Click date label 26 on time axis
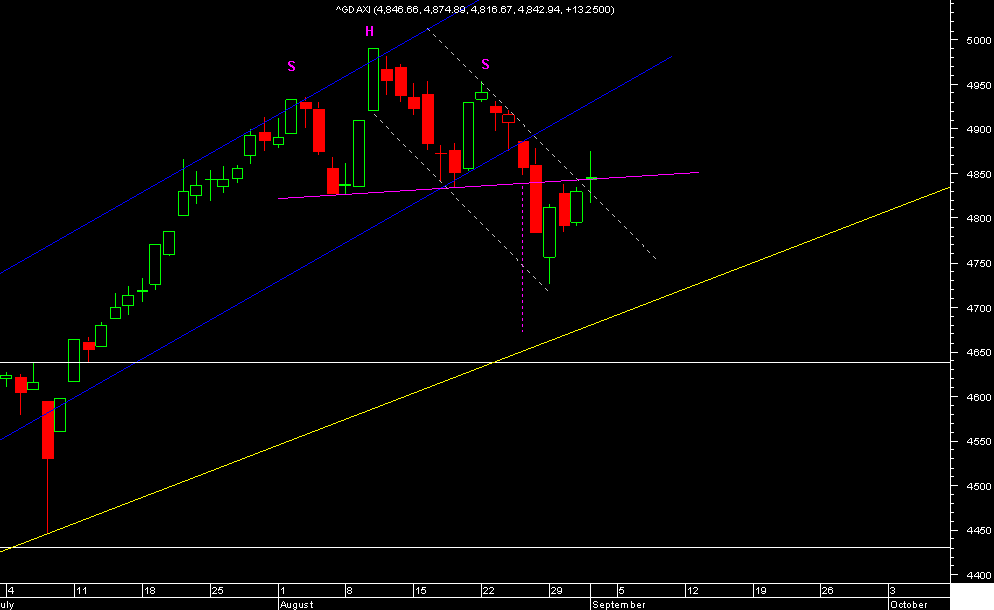 (x=827, y=590)
